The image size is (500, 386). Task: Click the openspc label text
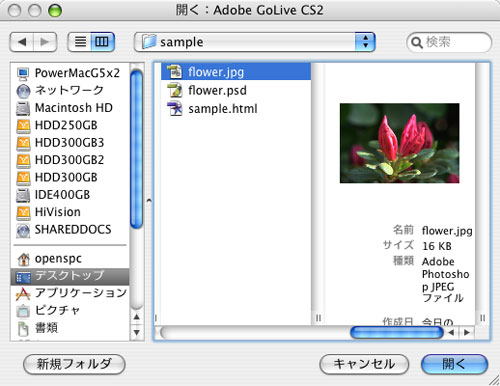[x=58, y=259]
